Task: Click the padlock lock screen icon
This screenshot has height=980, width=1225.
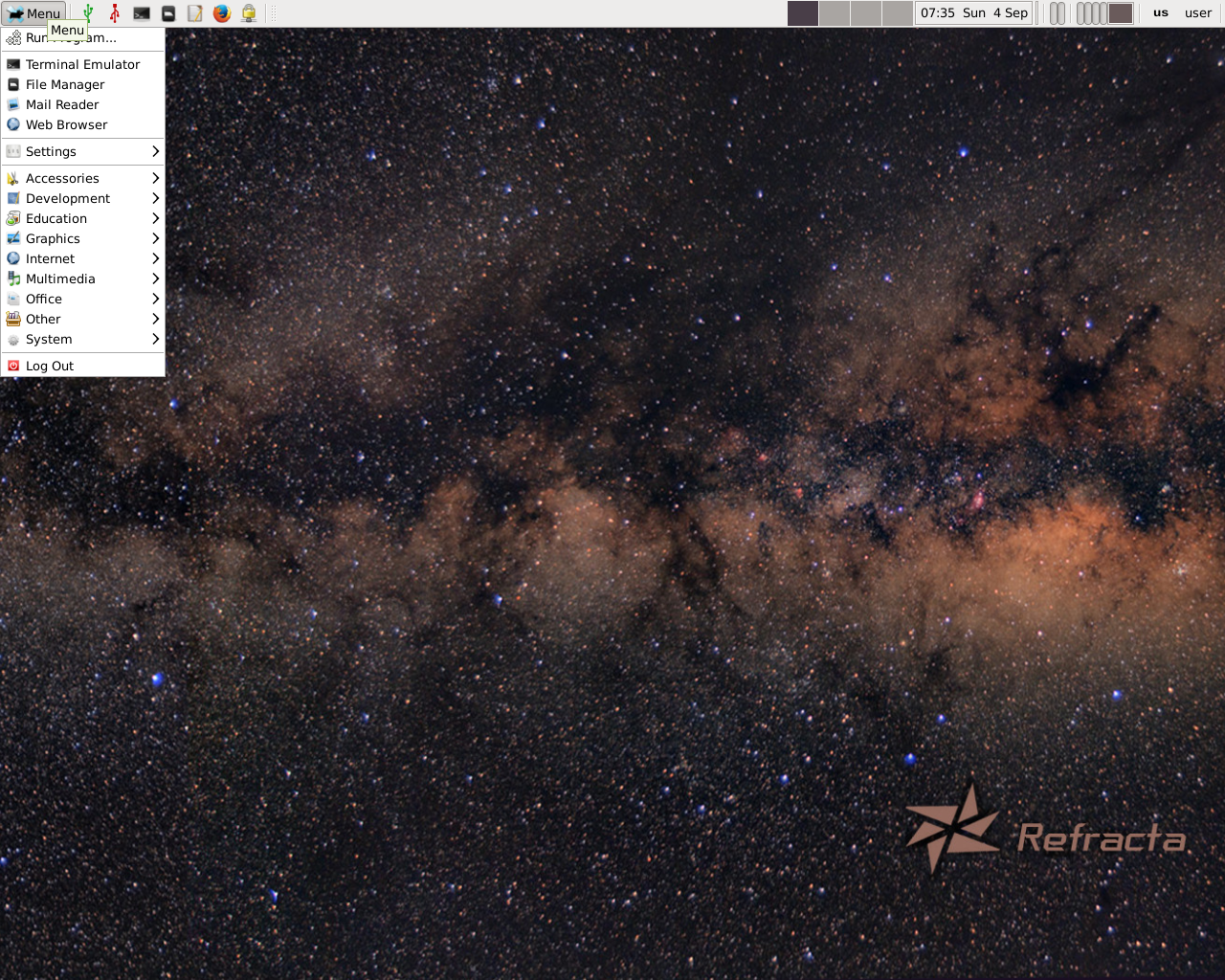Action: 249,13
